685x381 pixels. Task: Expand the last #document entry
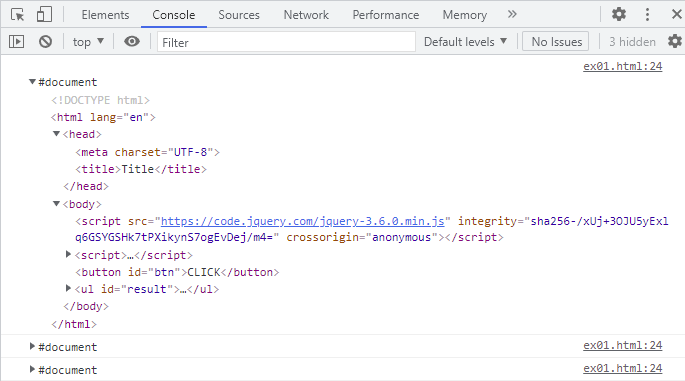click(32, 370)
